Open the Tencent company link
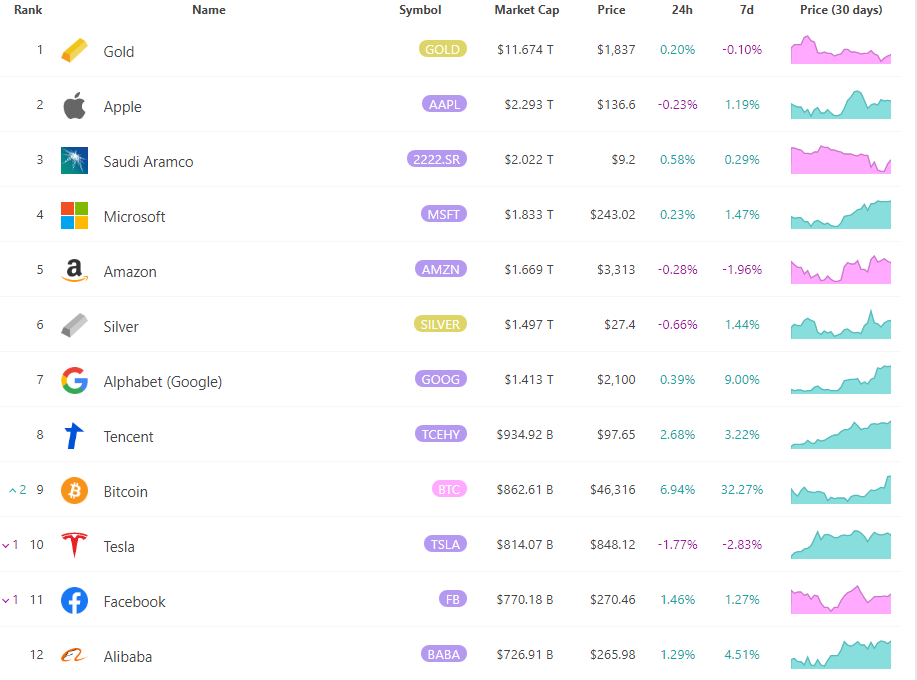917x680 pixels. [128, 436]
